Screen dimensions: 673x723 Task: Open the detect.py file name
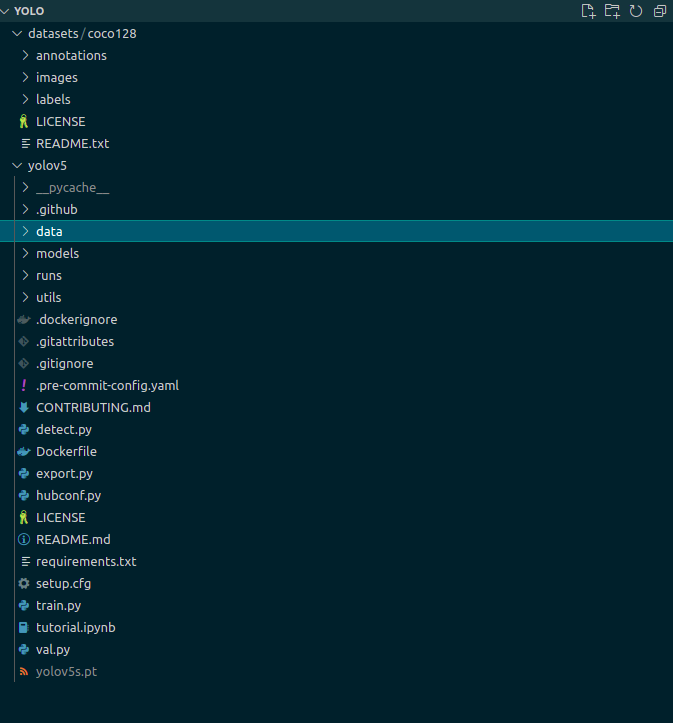(x=64, y=429)
